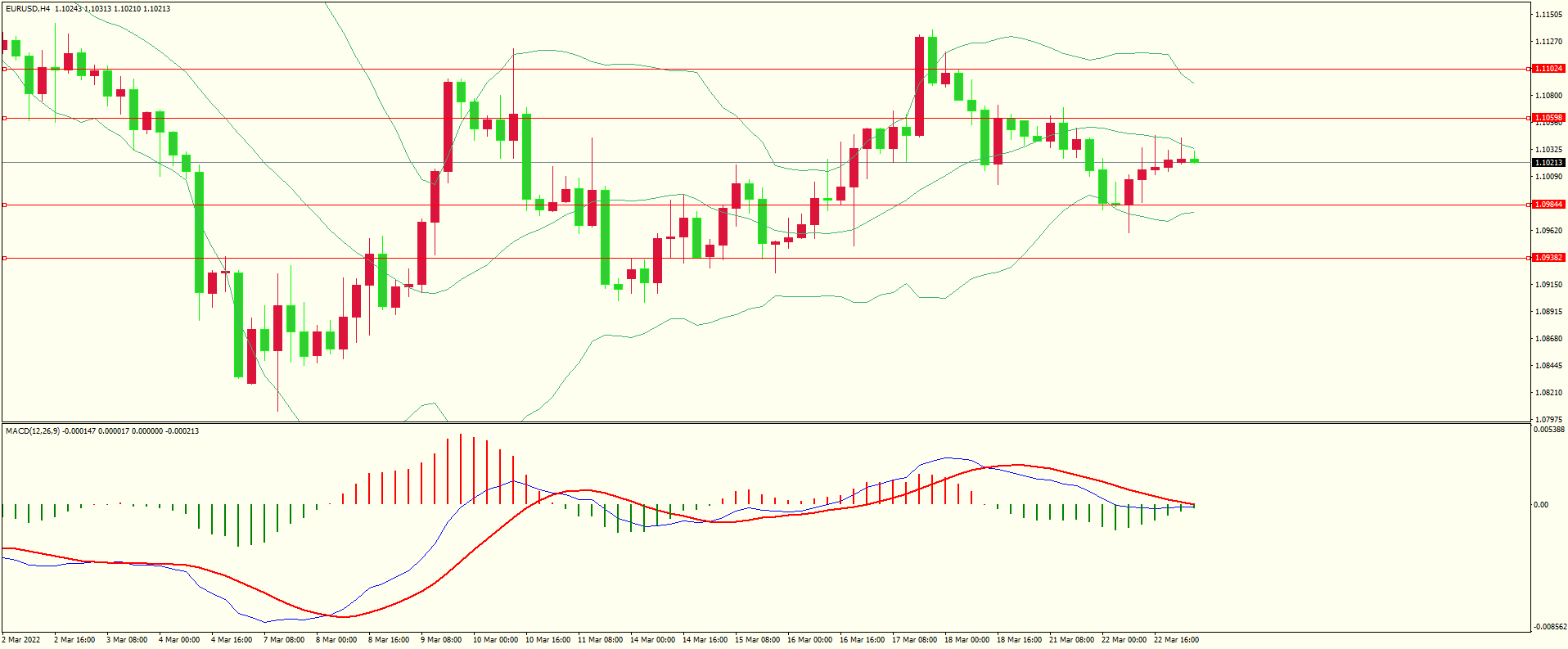
Task: Click the 22 Mar 16:00 time label
Action: tap(1176, 640)
